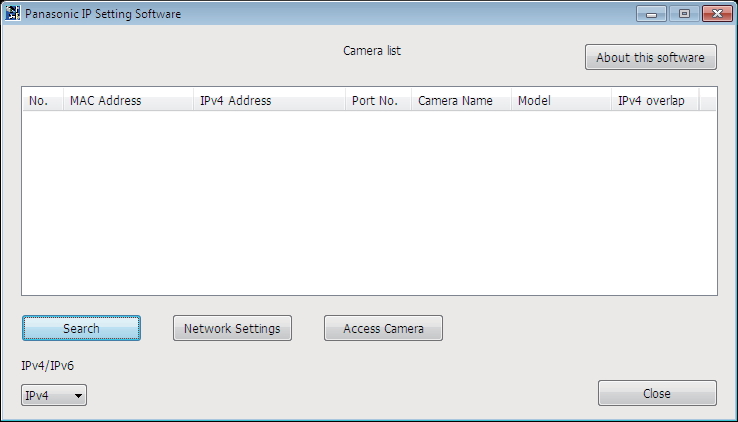The width and height of the screenshot is (738, 422).
Task: Click the title bar text Panasonic IP Setting Software
Action: (x=103, y=14)
